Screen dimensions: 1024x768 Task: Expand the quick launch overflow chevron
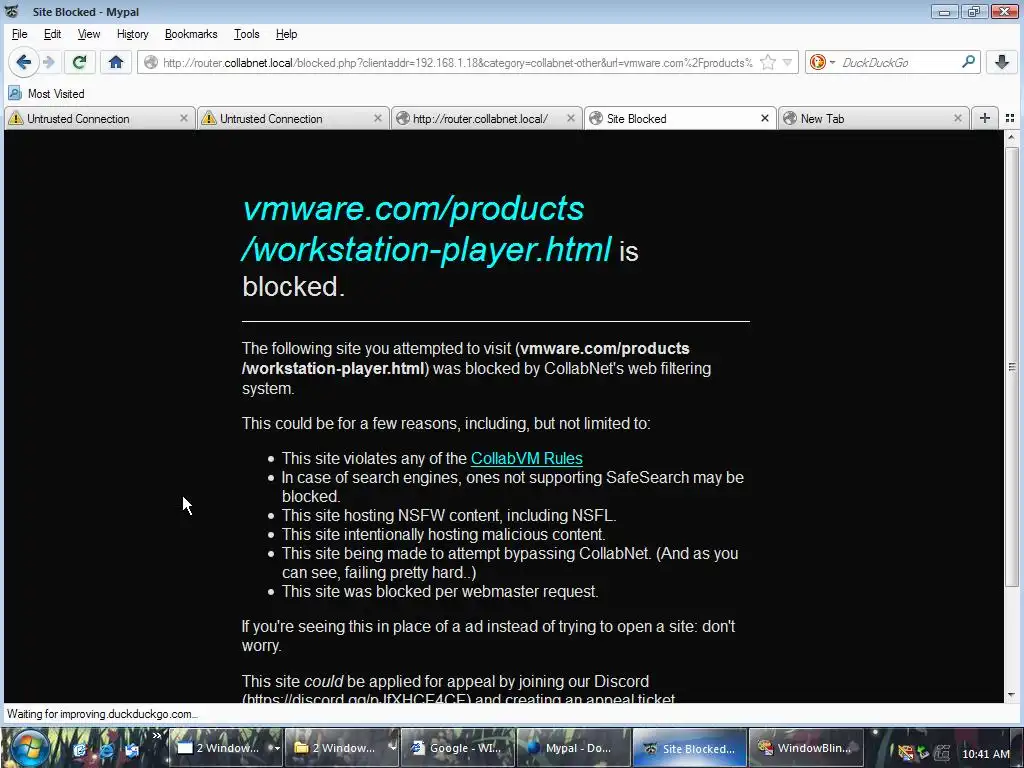pos(157,736)
